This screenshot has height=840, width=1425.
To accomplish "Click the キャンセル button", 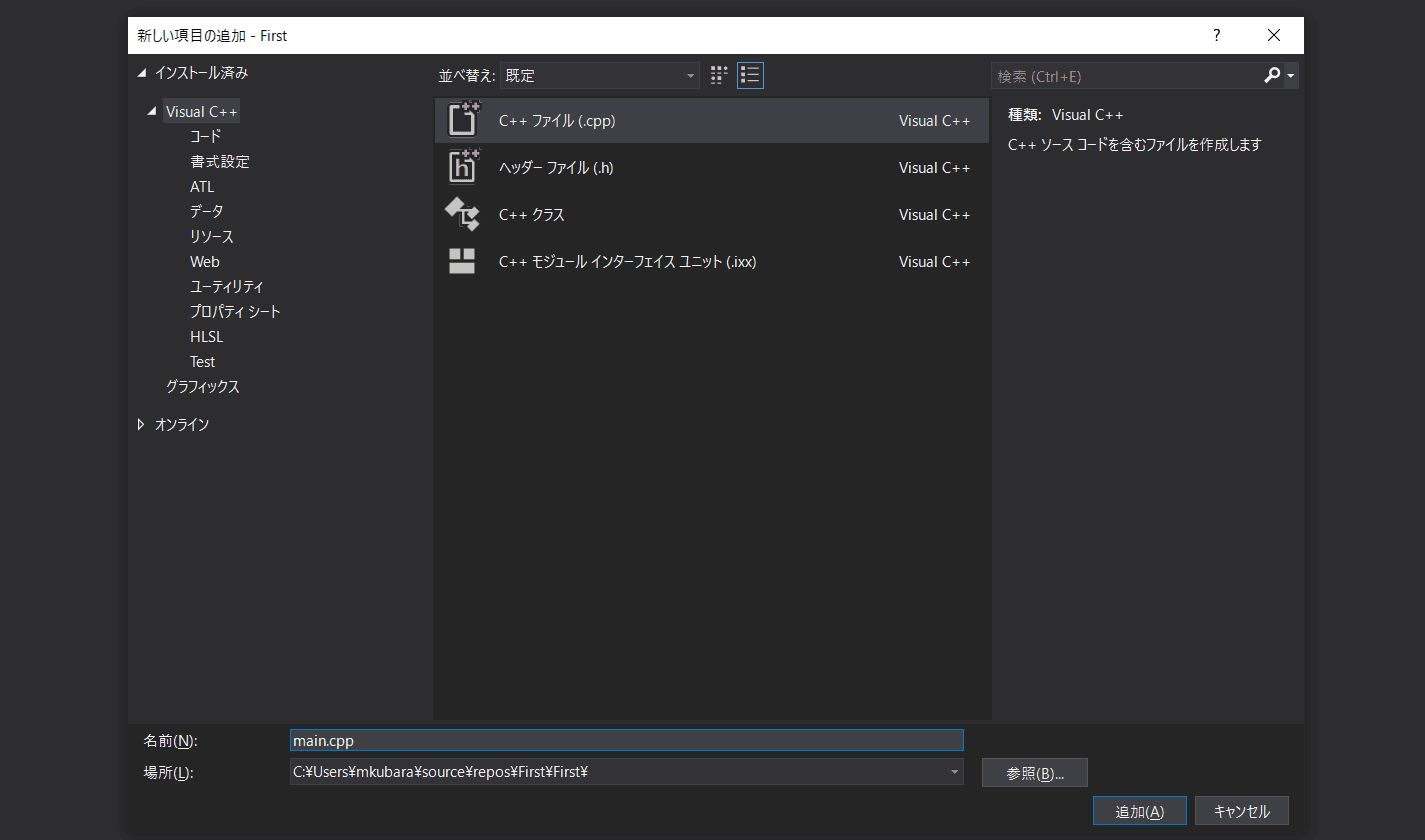I will 1241,811.
